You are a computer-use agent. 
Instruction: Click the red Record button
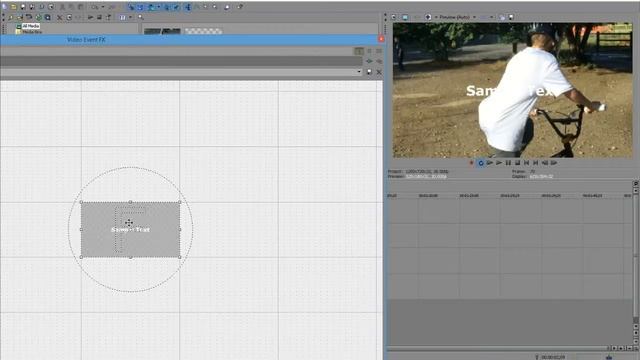471,163
